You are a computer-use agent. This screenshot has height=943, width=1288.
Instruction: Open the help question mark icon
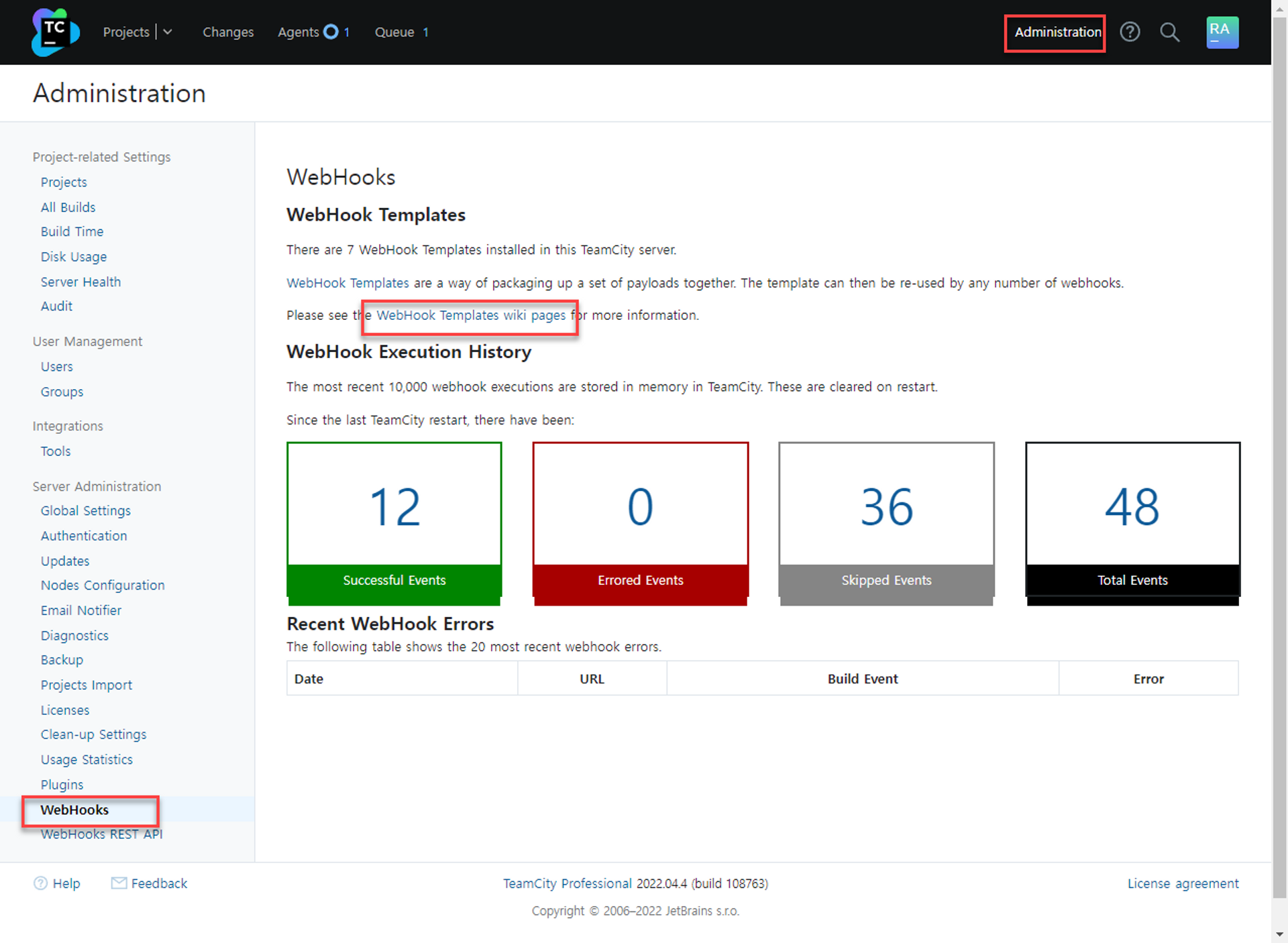[x=1130, y=32]
